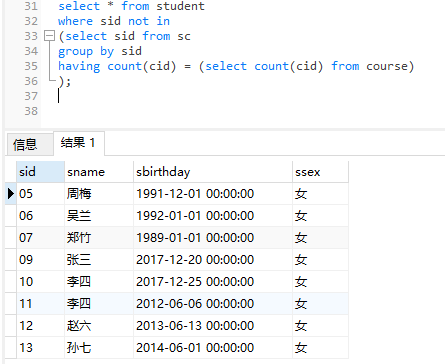Click ssex cell 女 in row 05
445x364 pixels.
(x=320, y=194)
